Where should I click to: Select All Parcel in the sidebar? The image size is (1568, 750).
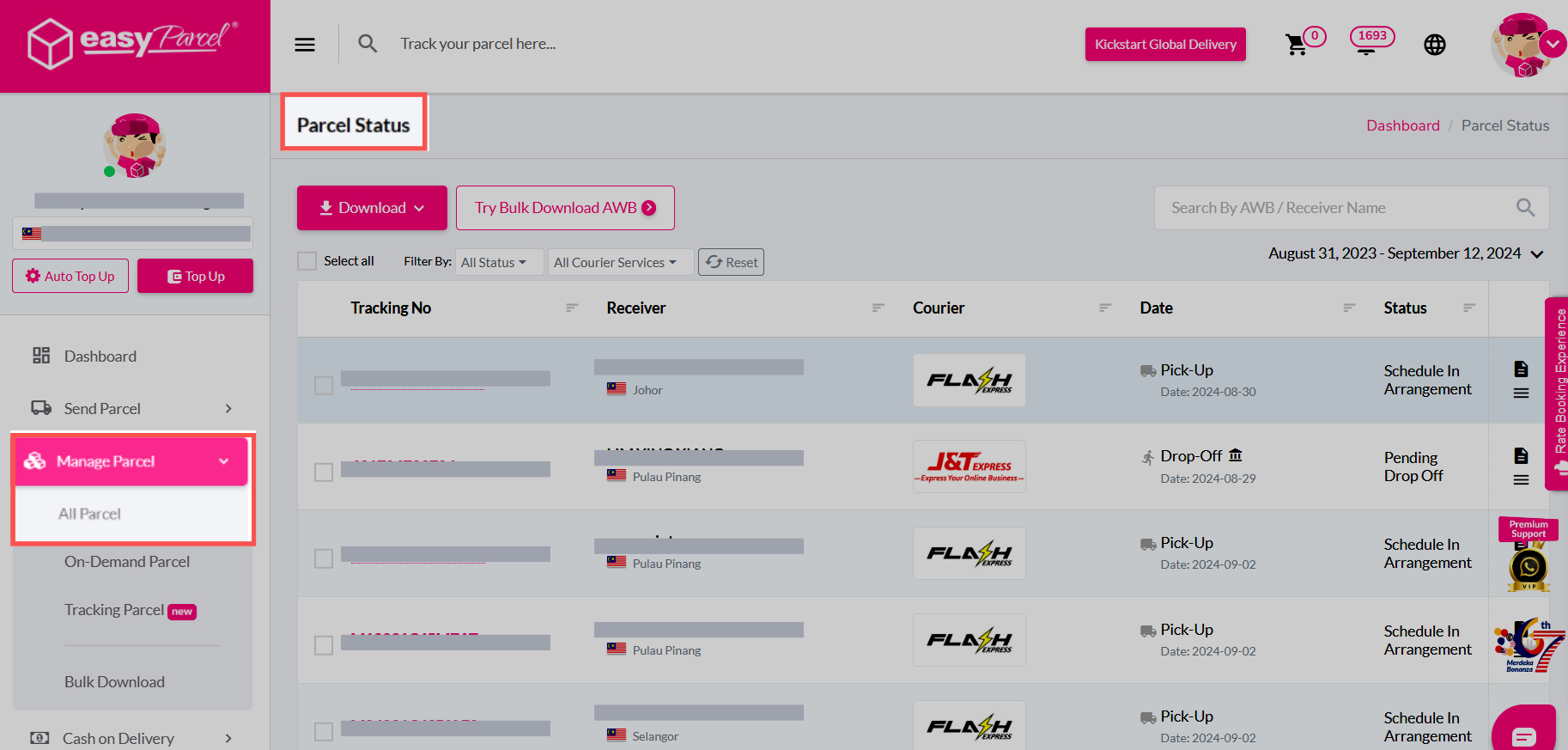(89, 514)
